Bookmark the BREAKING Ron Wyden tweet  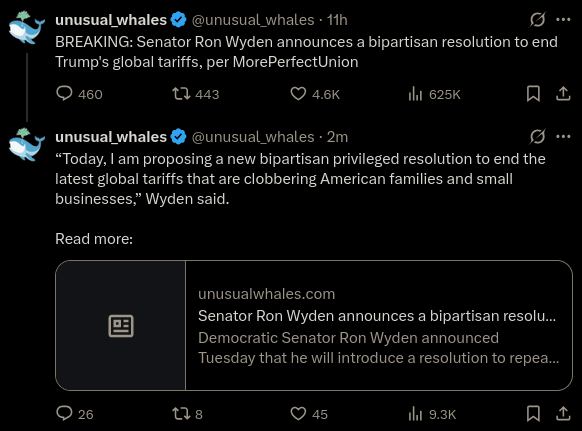point(533,94)
